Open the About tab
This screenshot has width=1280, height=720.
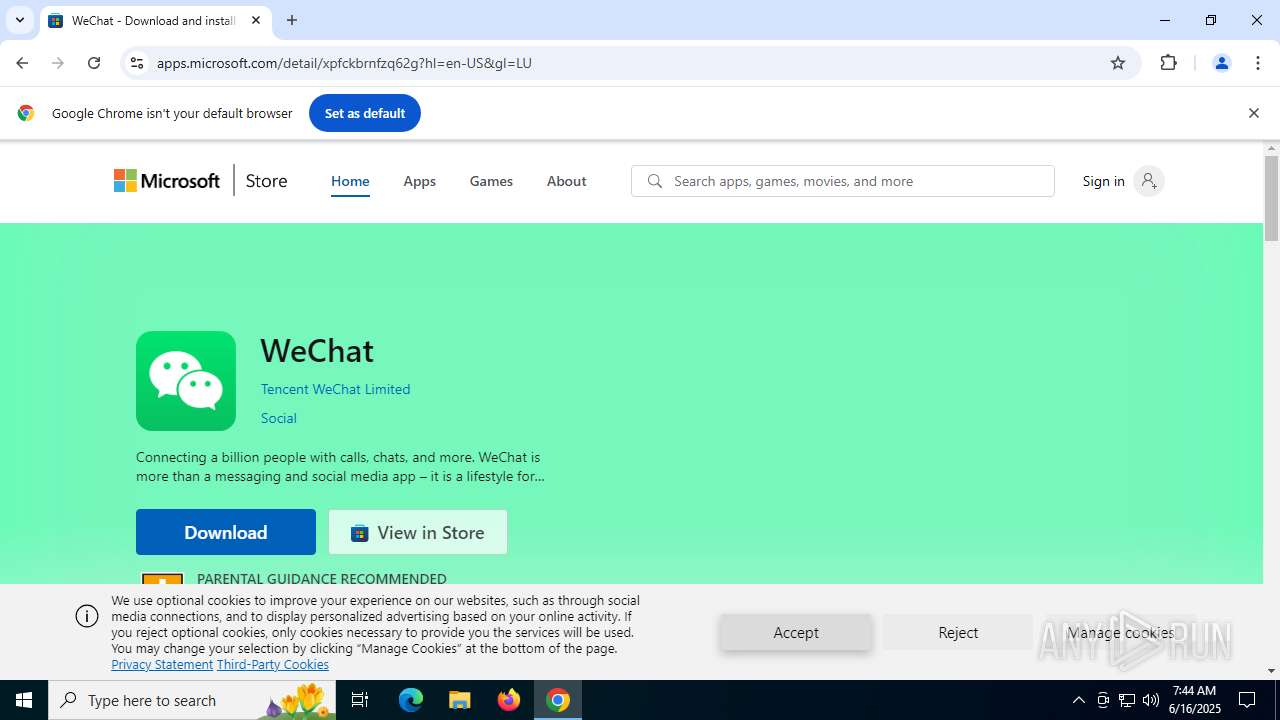point(566,181)
